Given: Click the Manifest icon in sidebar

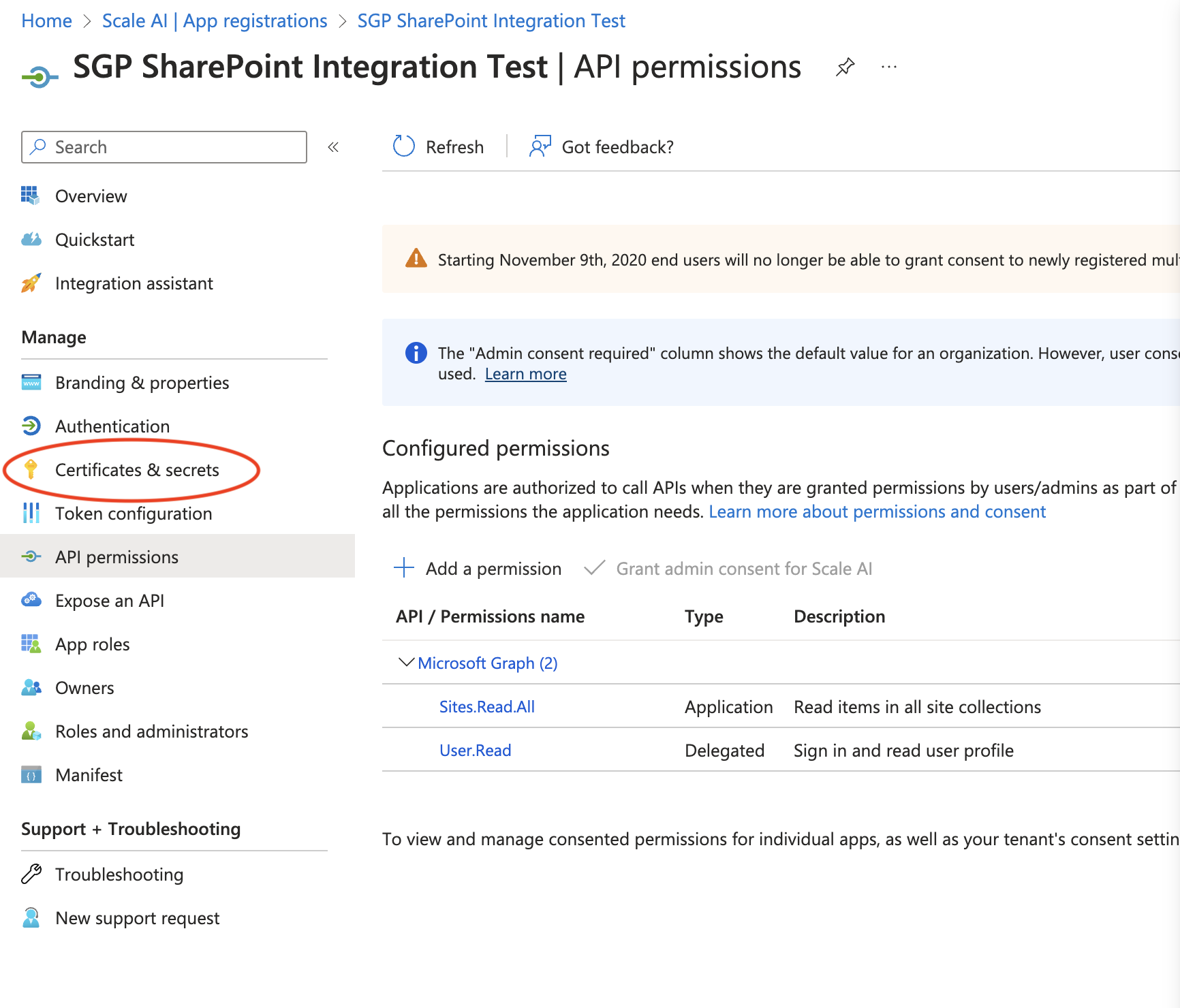Looking at the screenshot, I should [x=31, y=775].
